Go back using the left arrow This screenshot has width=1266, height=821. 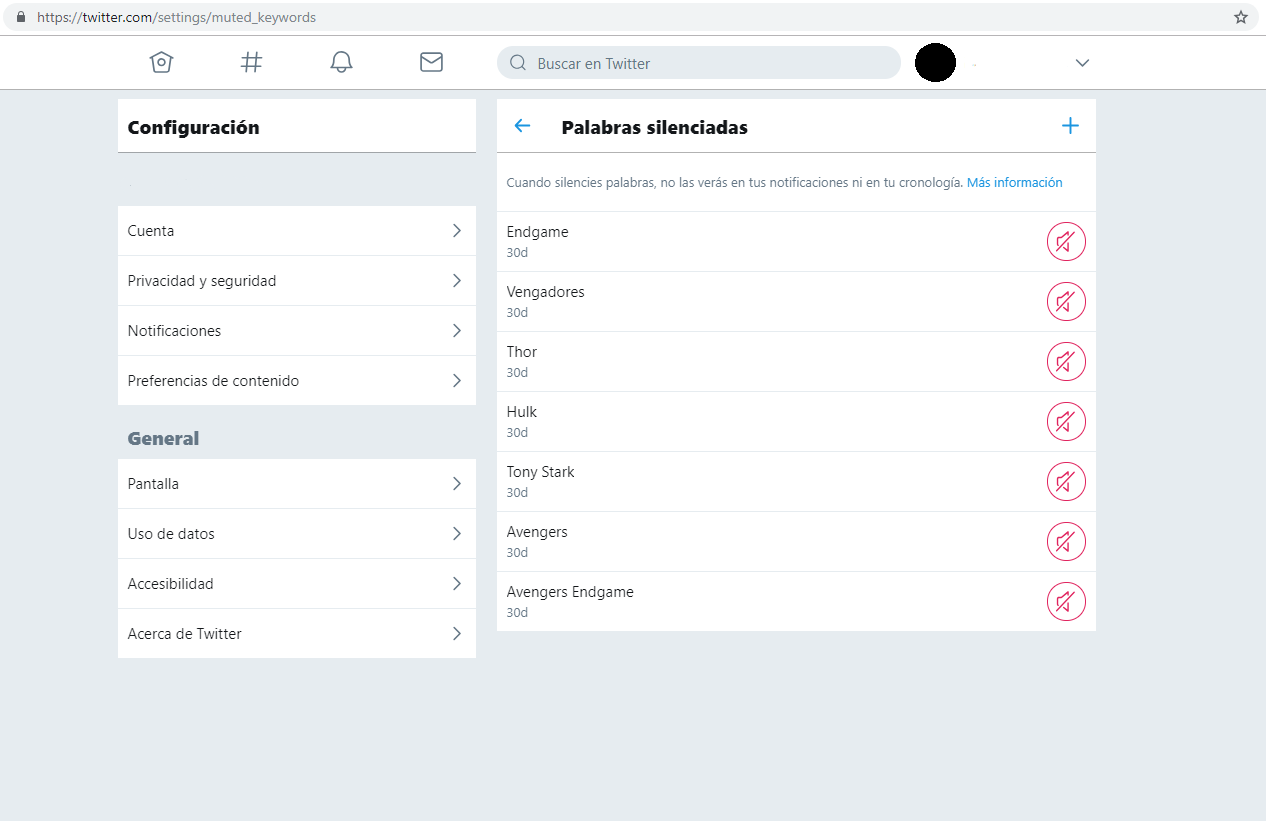[x=522, y=126]
